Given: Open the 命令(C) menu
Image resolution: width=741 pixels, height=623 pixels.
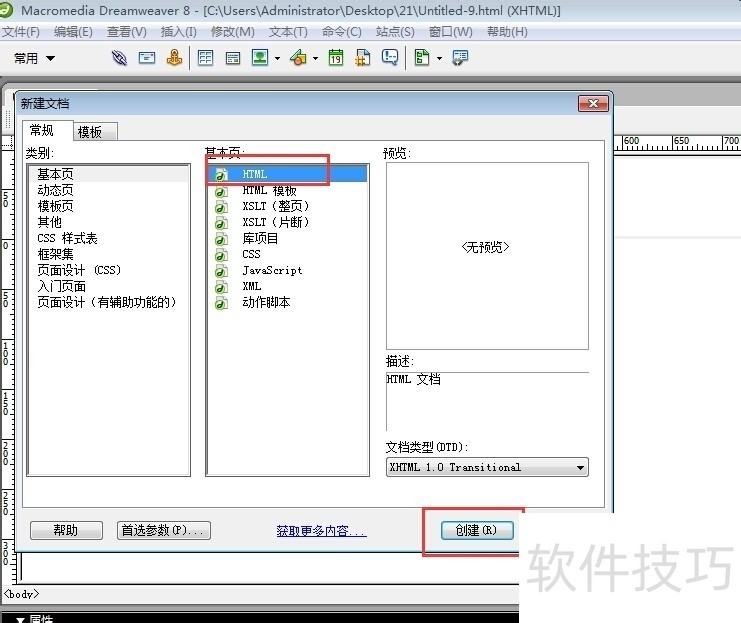Looking at the screenshot, I should pyautogui.click(x=342, y=32).
